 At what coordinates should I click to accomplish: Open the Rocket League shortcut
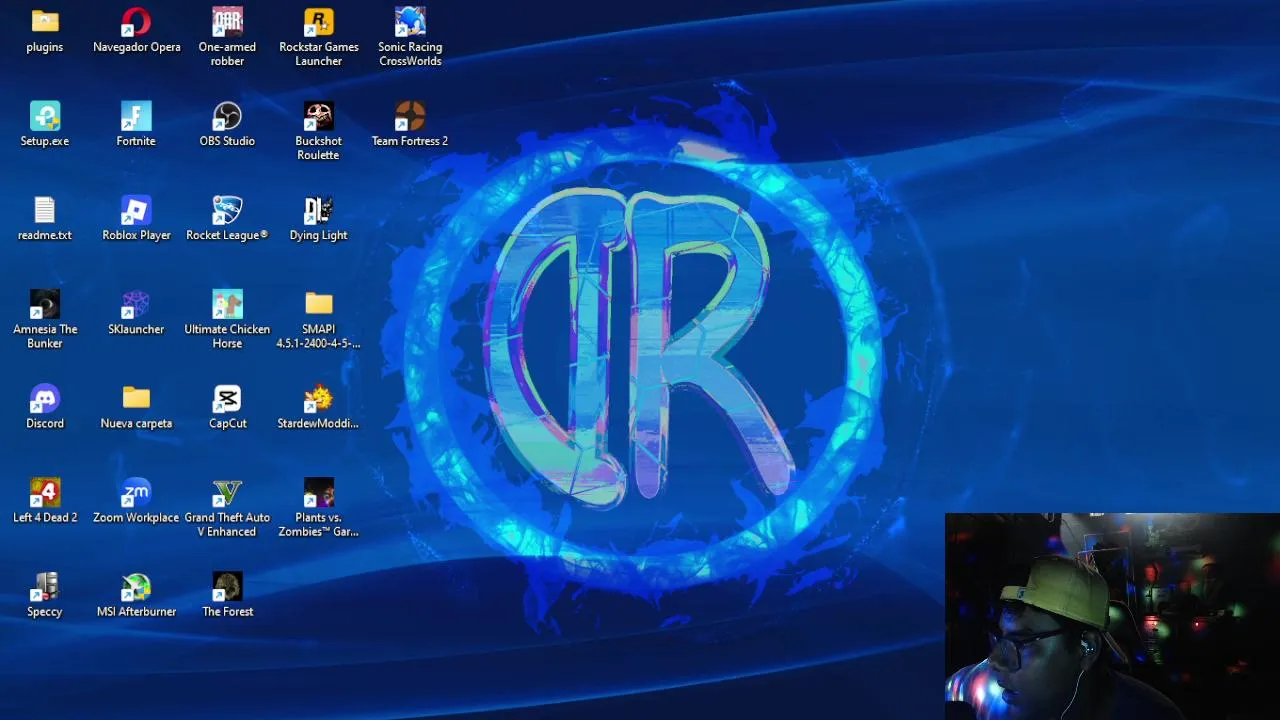(227, 210)
